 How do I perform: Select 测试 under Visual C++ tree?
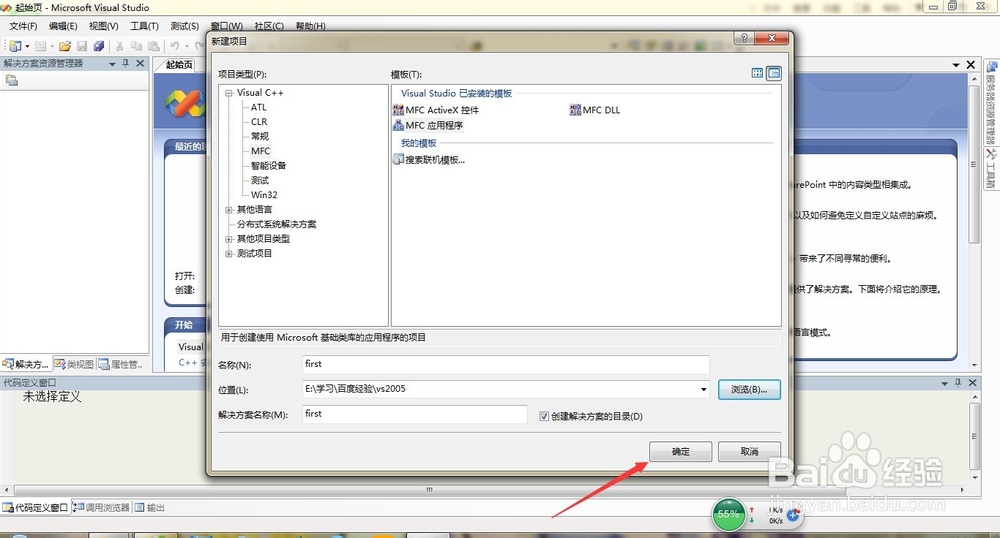coord(260,180)
